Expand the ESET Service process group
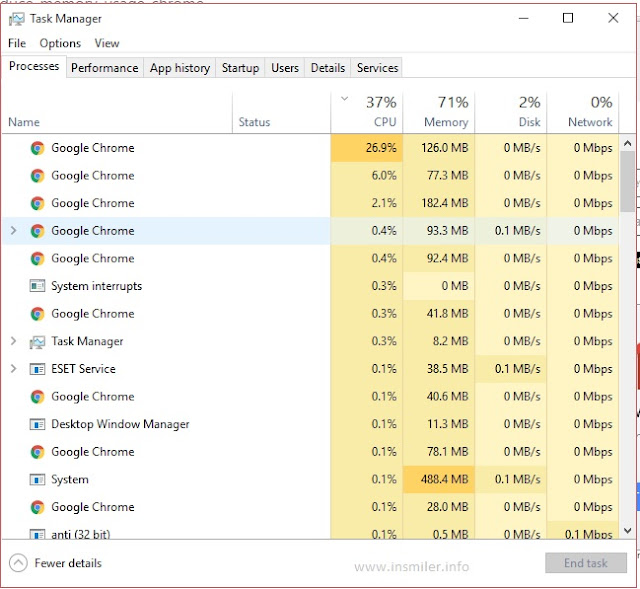 (13, 369)
